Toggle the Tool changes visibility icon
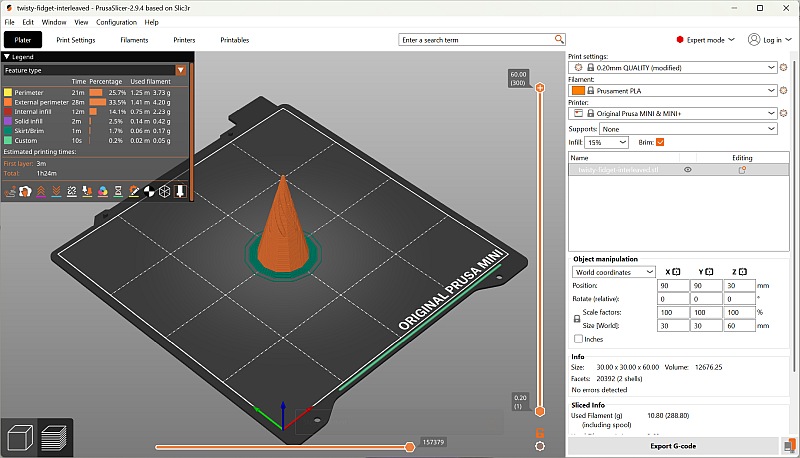 87,191
